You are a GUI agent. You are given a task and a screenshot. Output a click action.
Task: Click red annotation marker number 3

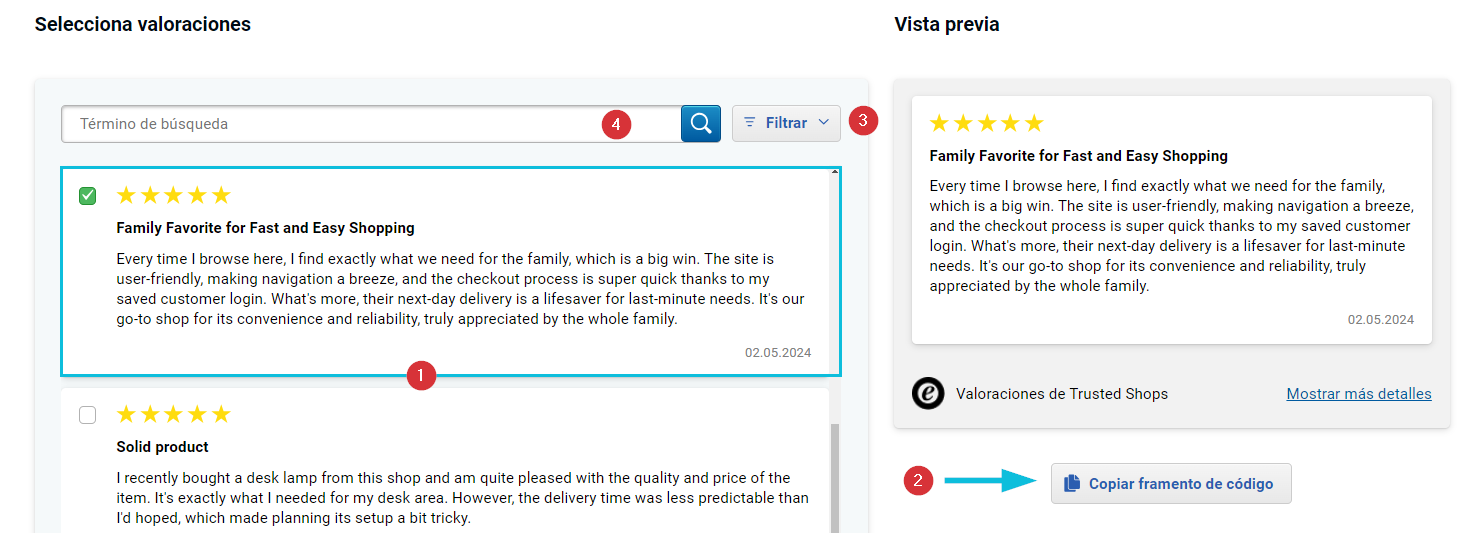point(863,121)
